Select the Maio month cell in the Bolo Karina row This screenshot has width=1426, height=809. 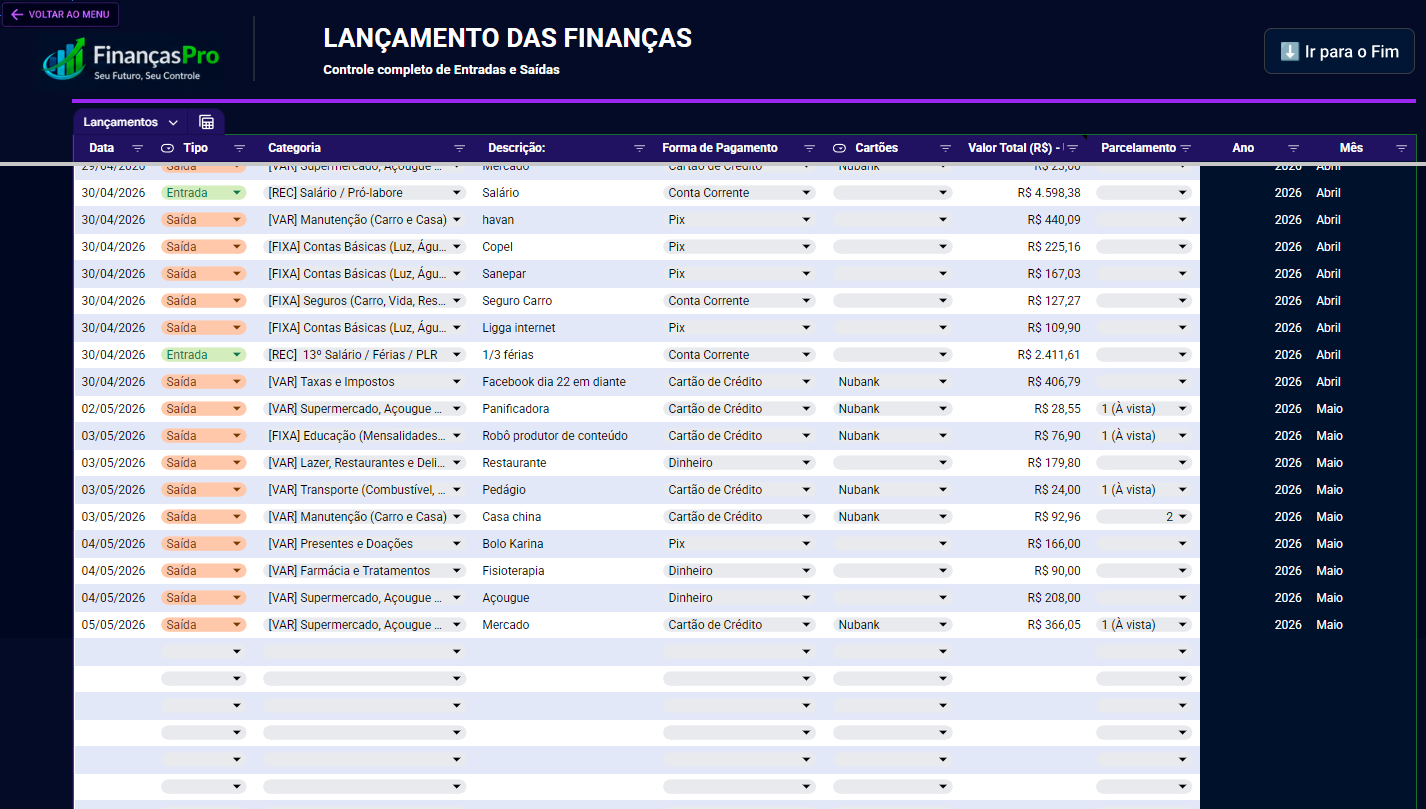pos(1329,544)
